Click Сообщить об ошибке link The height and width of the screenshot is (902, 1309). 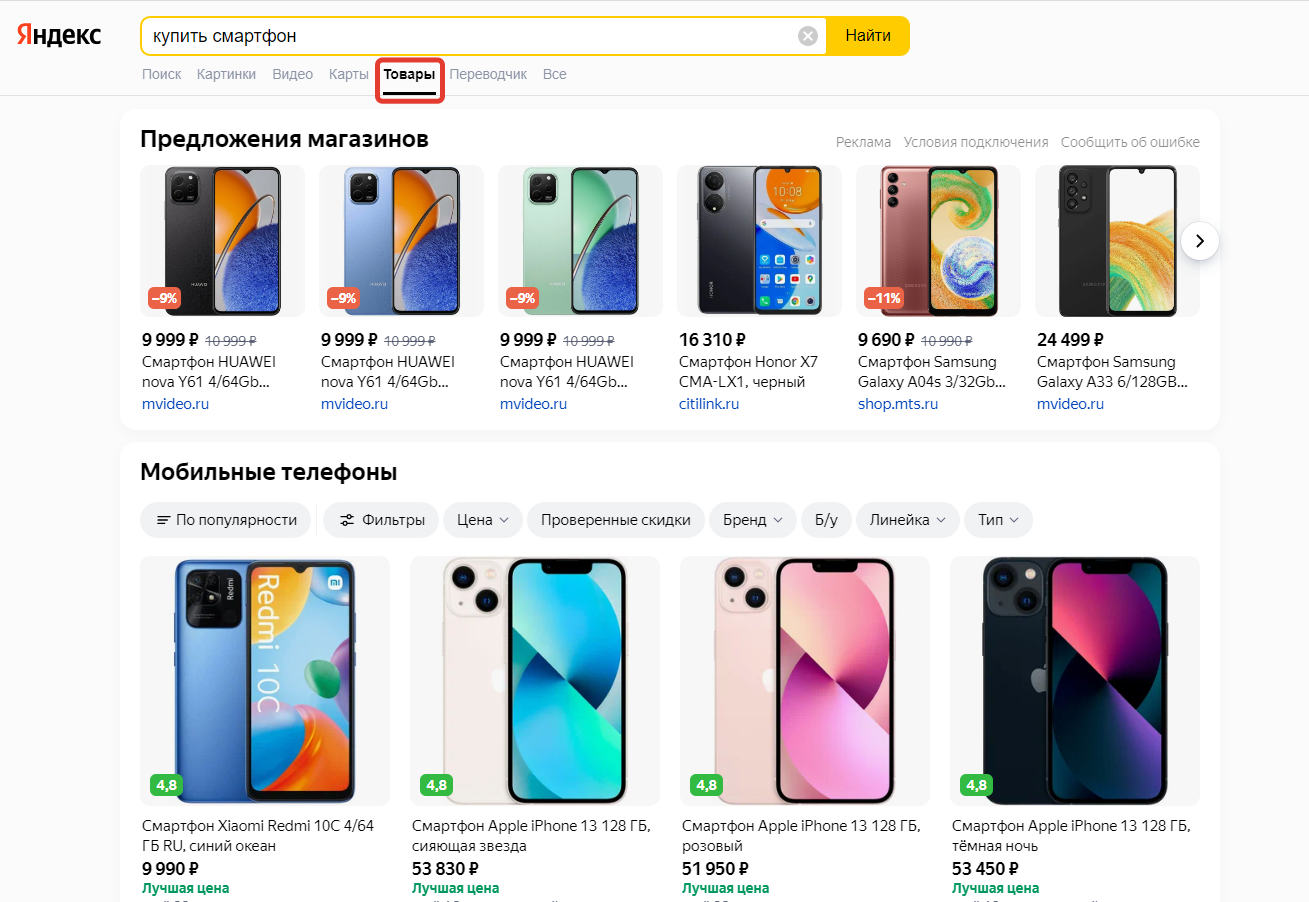point(1130,142)
